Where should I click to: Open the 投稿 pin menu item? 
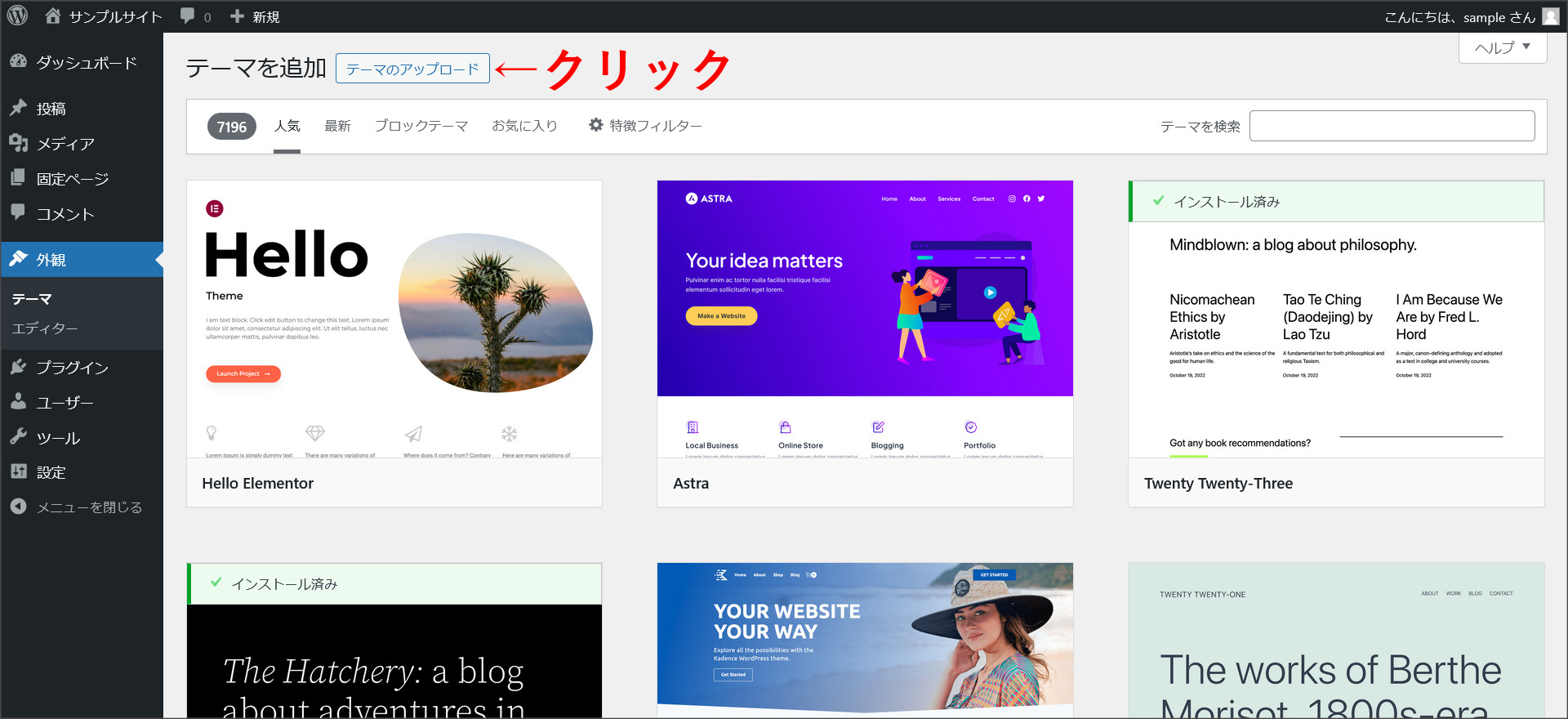click(x=51, y=109)
